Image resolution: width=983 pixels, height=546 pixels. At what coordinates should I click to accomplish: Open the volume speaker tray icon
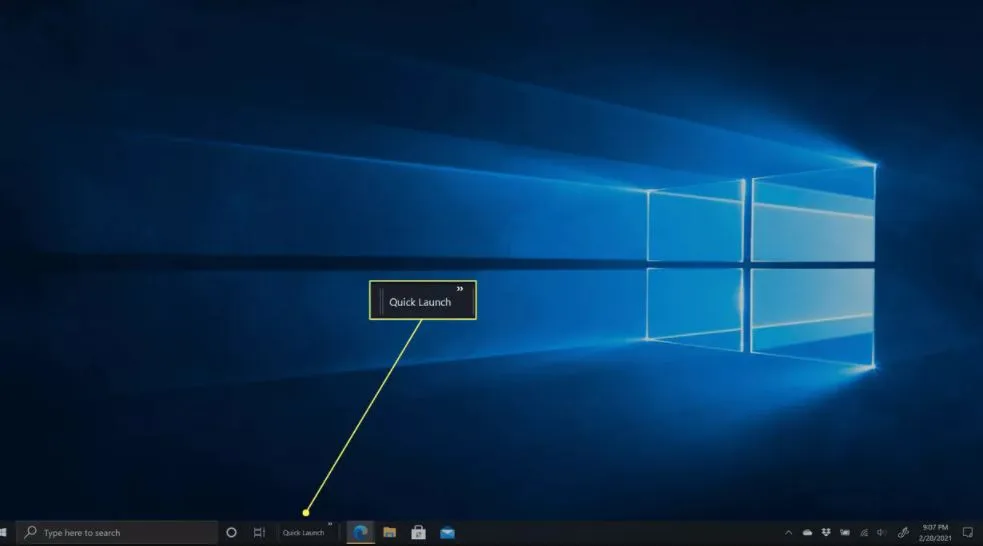[881, 533]
